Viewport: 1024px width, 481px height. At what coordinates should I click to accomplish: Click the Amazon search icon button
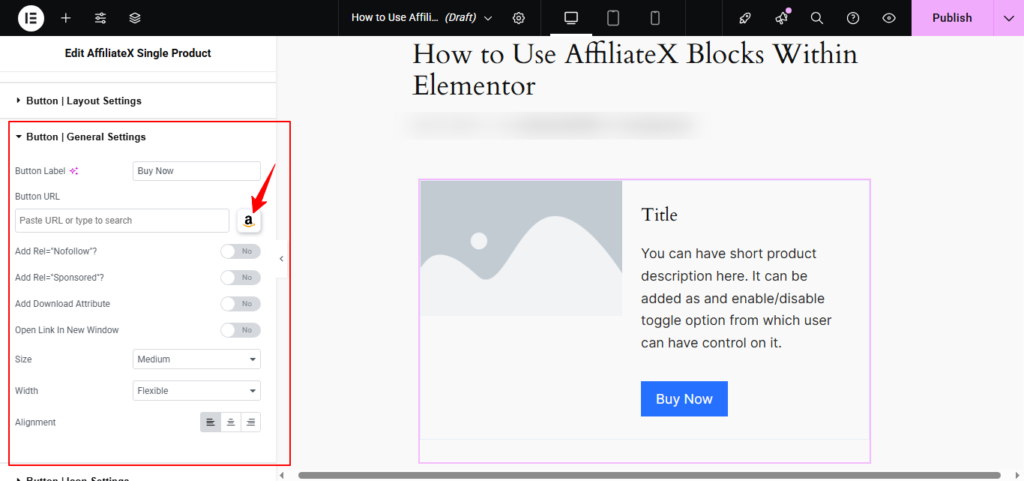pyautogui.click(x=249, y=221)
